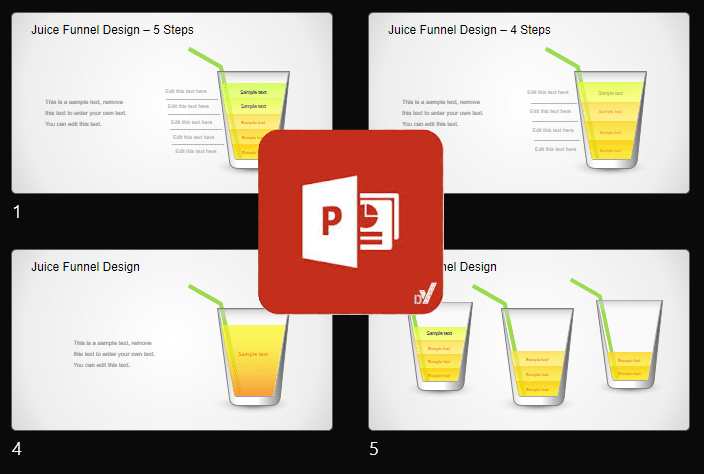Click top 'Edit this text here' label on 4 Steps slide
704x474 pixels.
(547, 92)
